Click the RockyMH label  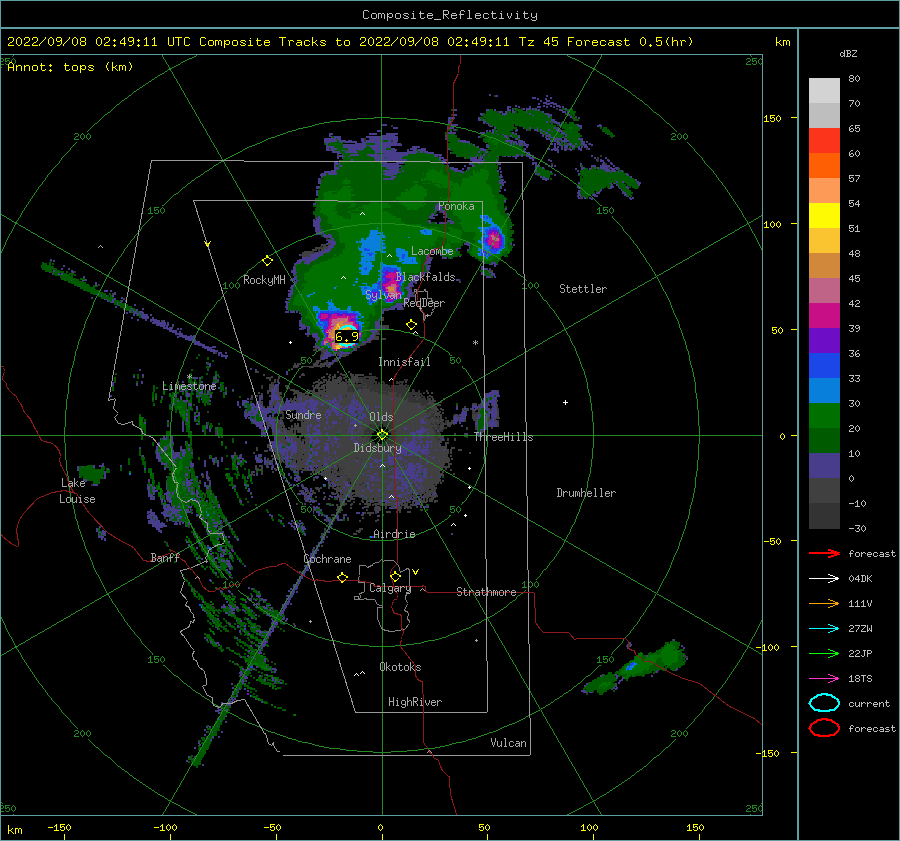(264, 280)
